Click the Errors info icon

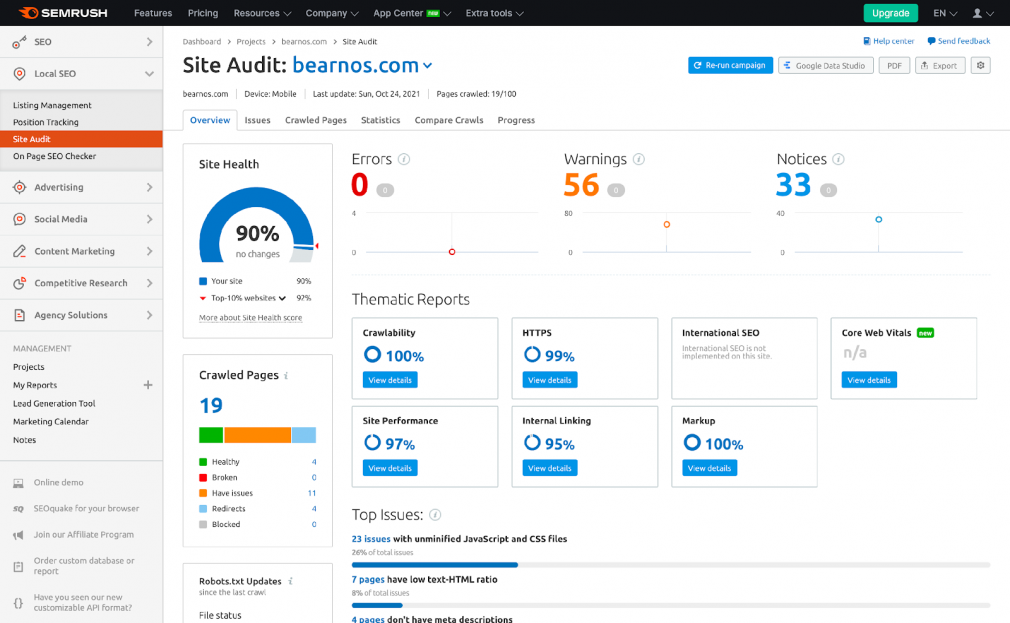[x=404, y=159]
